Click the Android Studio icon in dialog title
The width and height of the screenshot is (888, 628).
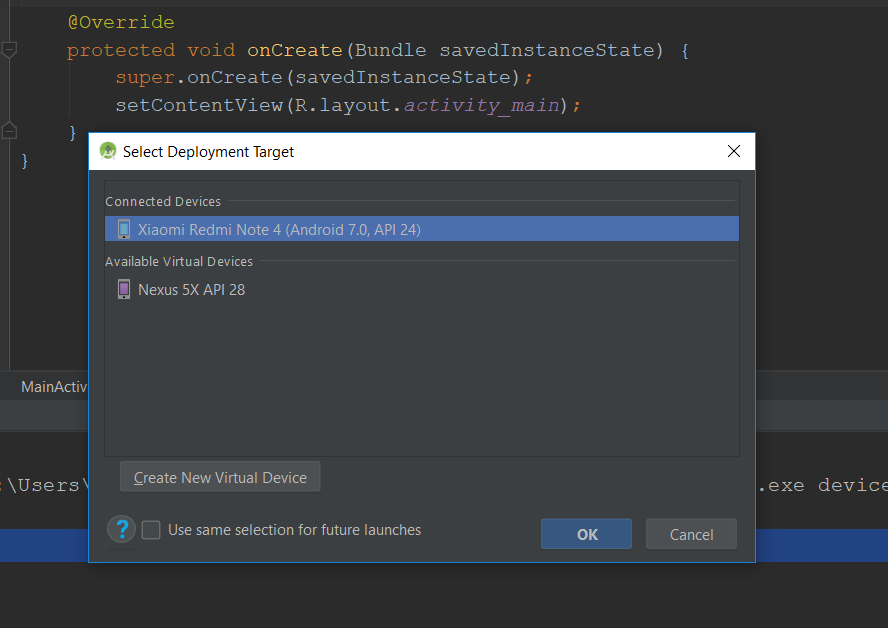(108, 151)
